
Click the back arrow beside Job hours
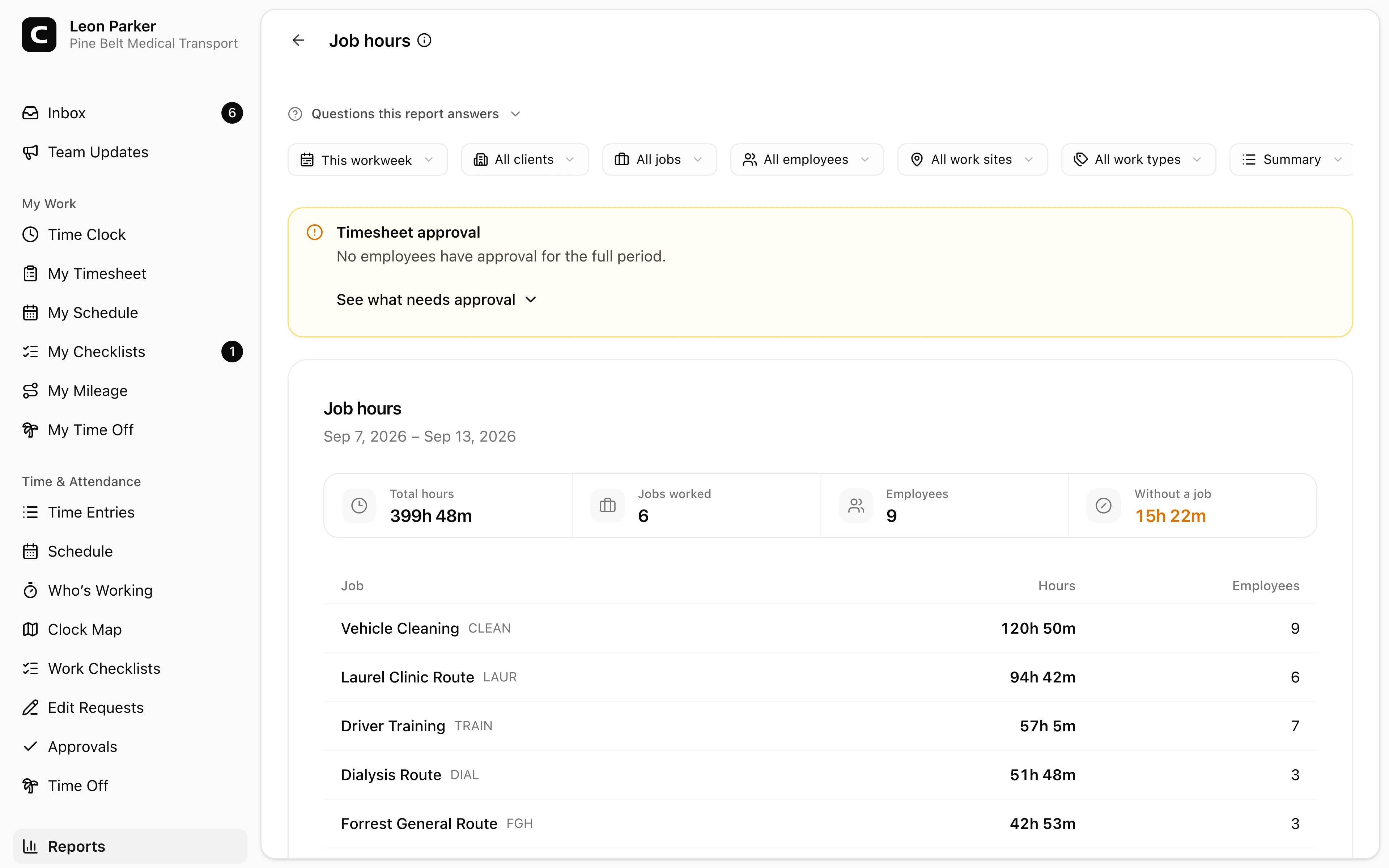point(298,40)
